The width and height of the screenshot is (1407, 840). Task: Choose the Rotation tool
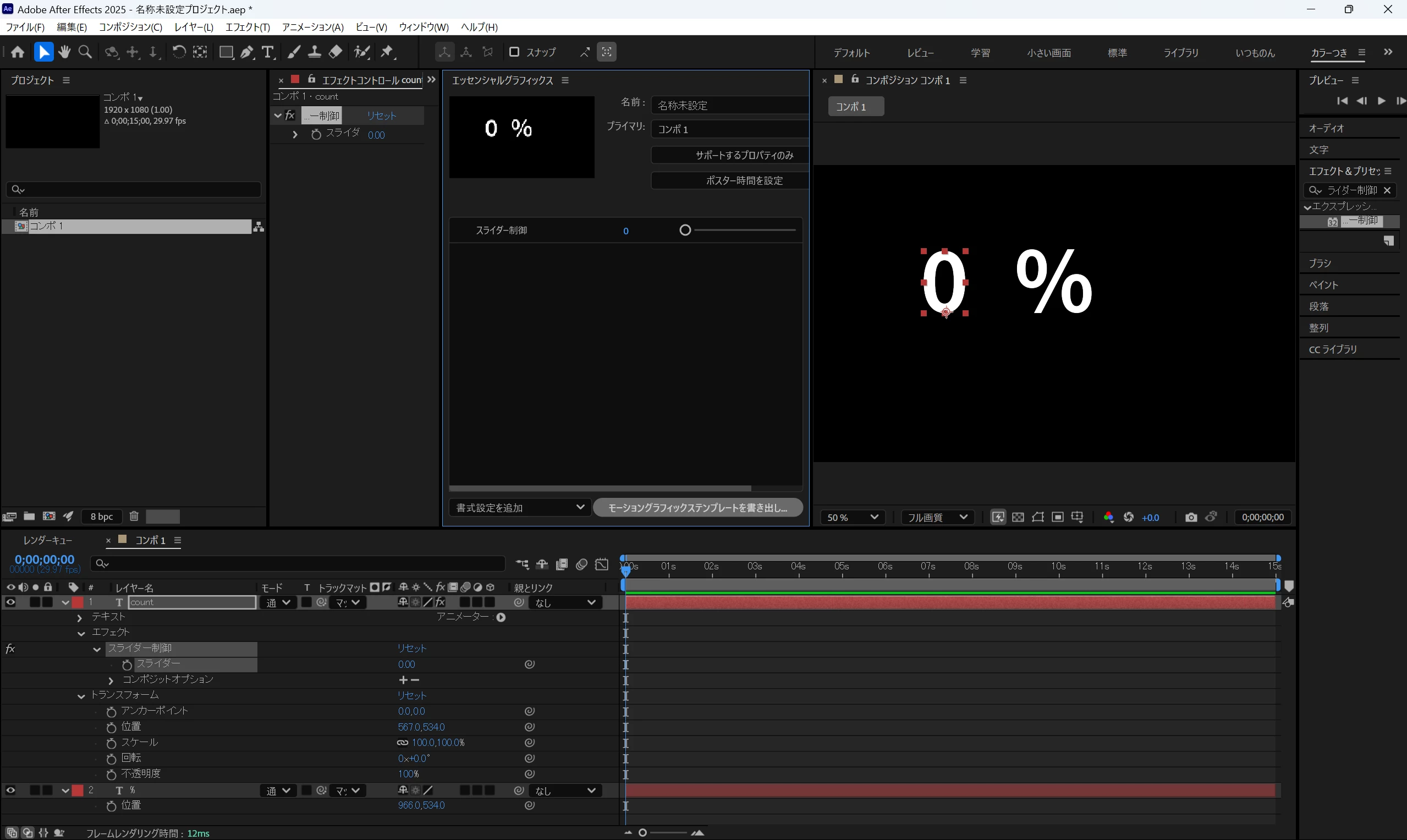(179, 52)
